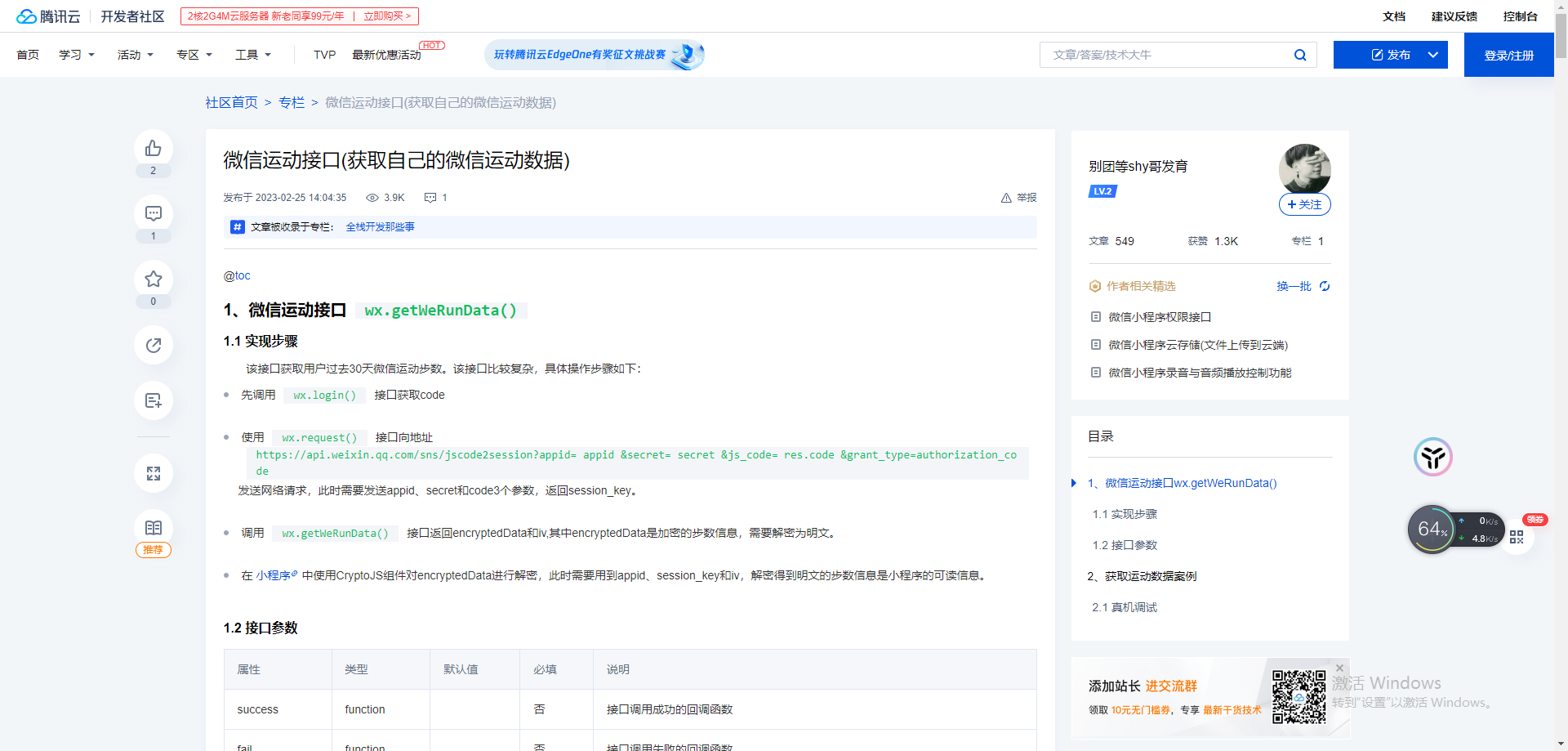Expand the 工具 dropdown menu
Screen dimensions: 1568x751
click(x=253, y=55)
